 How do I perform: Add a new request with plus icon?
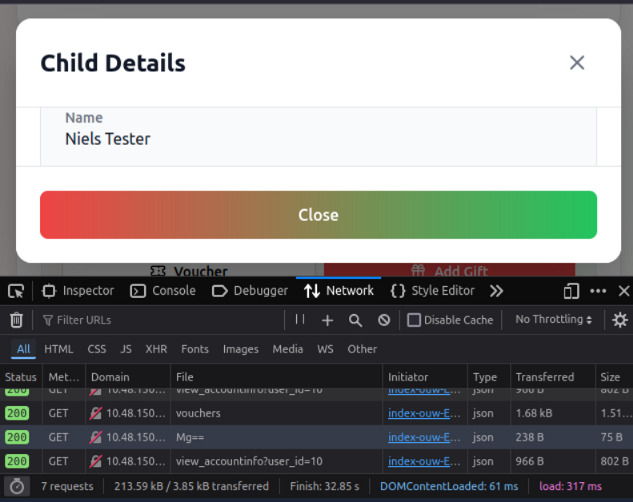[327, 320]
